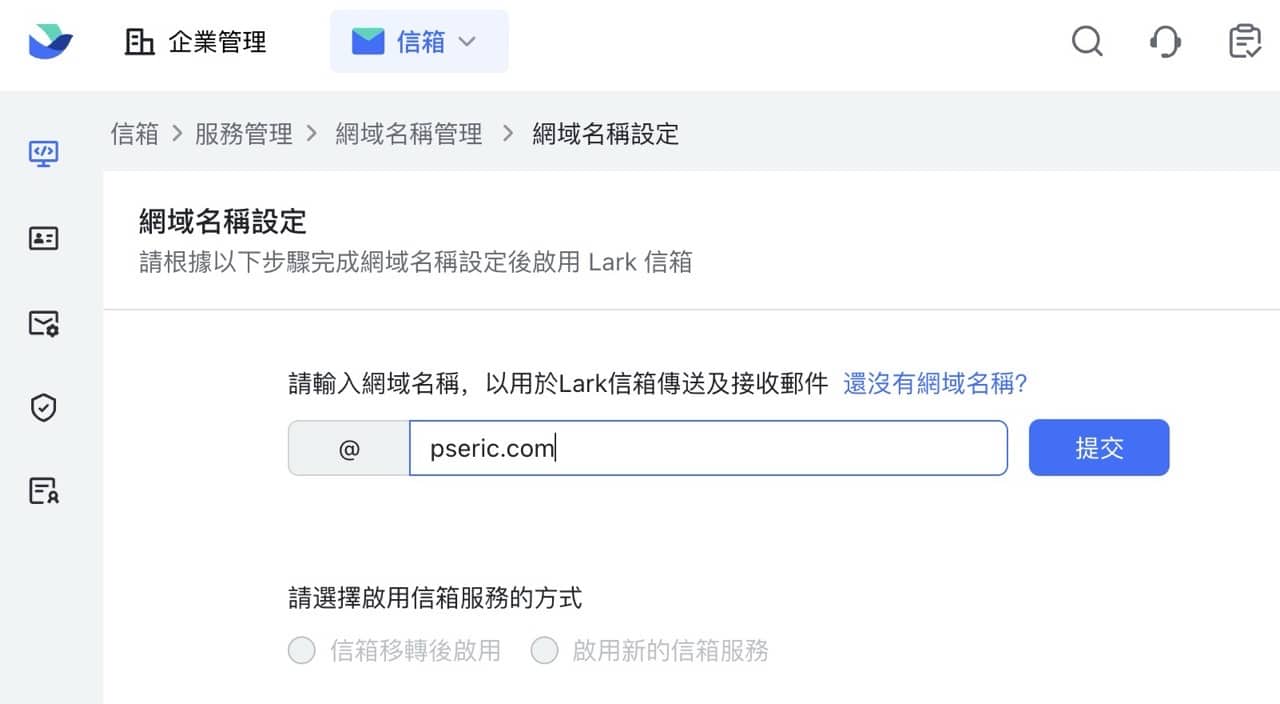Select the code monitor sidebar icon

pyautogui.click(x=43, y=154)
